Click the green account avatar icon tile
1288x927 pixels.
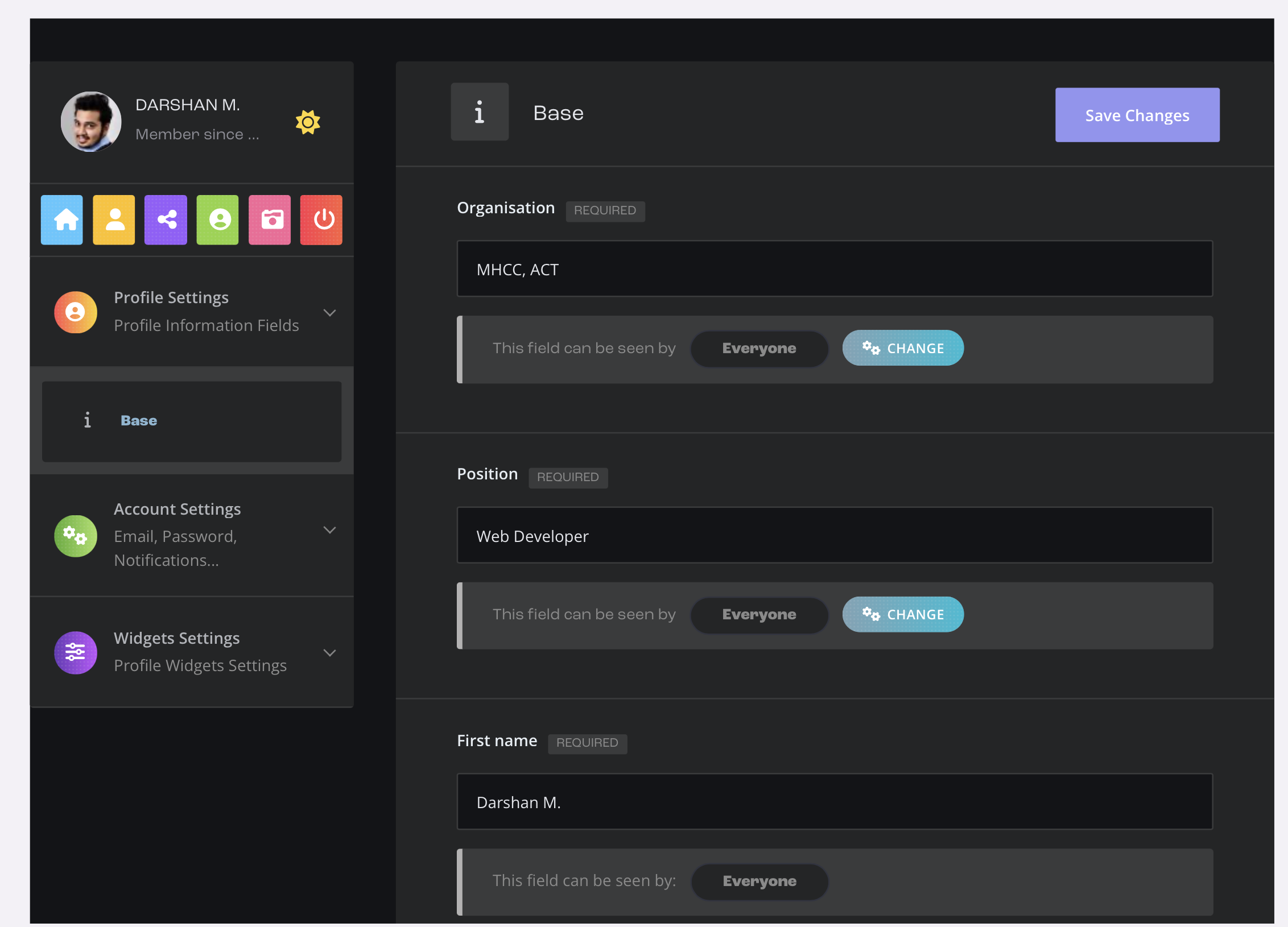[218, 220]
